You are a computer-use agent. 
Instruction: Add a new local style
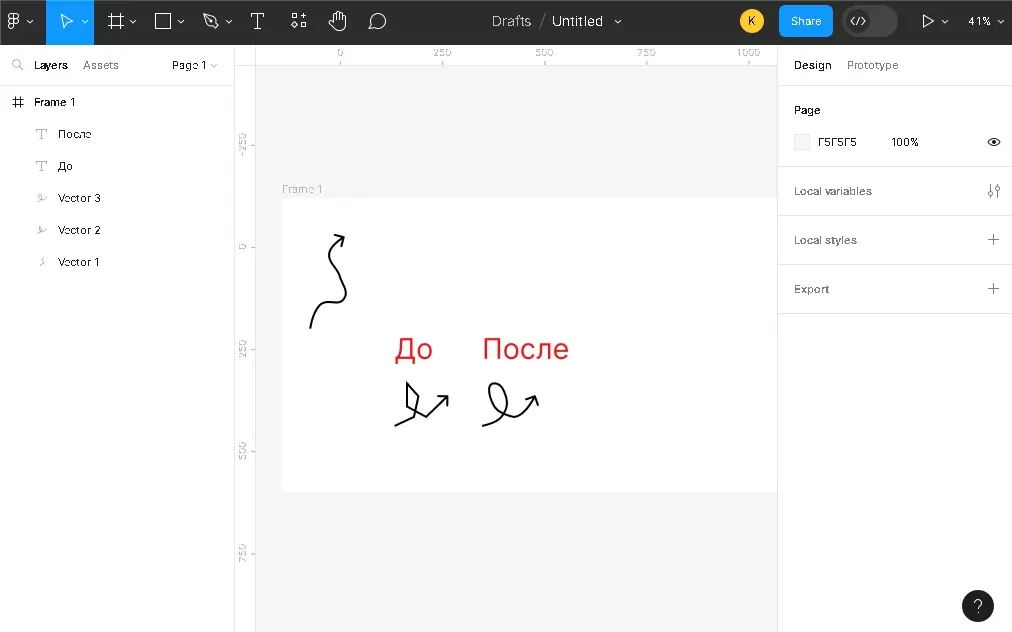(993, 240)
